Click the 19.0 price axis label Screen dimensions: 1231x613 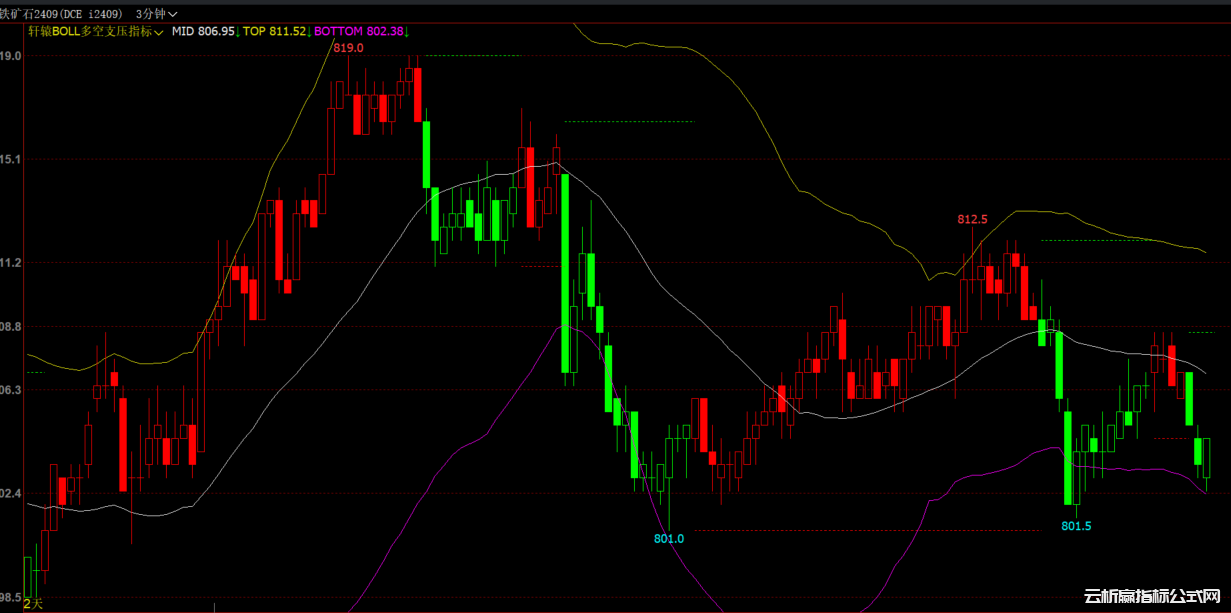pyautogui.click(x=11, y=56)
